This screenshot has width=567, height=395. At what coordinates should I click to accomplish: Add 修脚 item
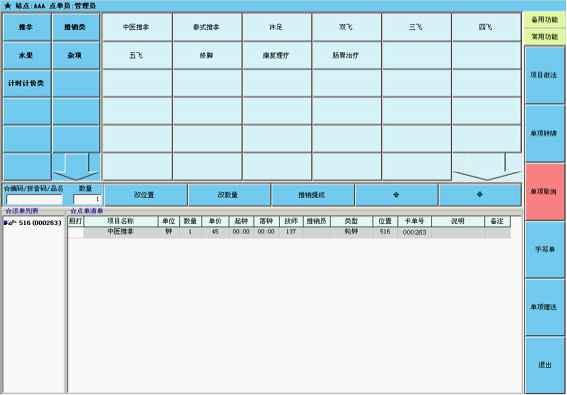[x=207, y=55]
